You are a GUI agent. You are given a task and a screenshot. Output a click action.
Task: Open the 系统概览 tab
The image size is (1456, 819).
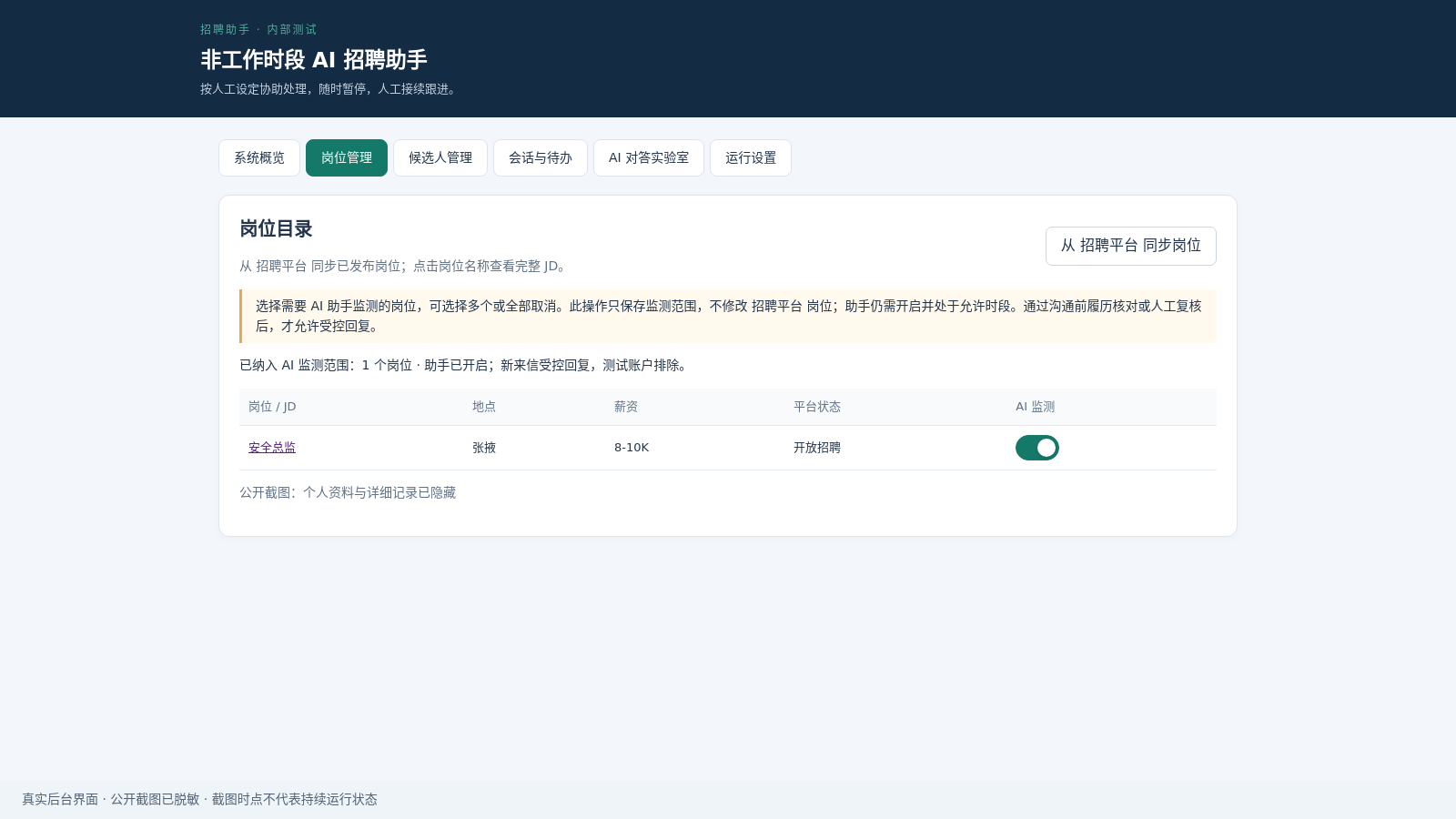(259, 157)
